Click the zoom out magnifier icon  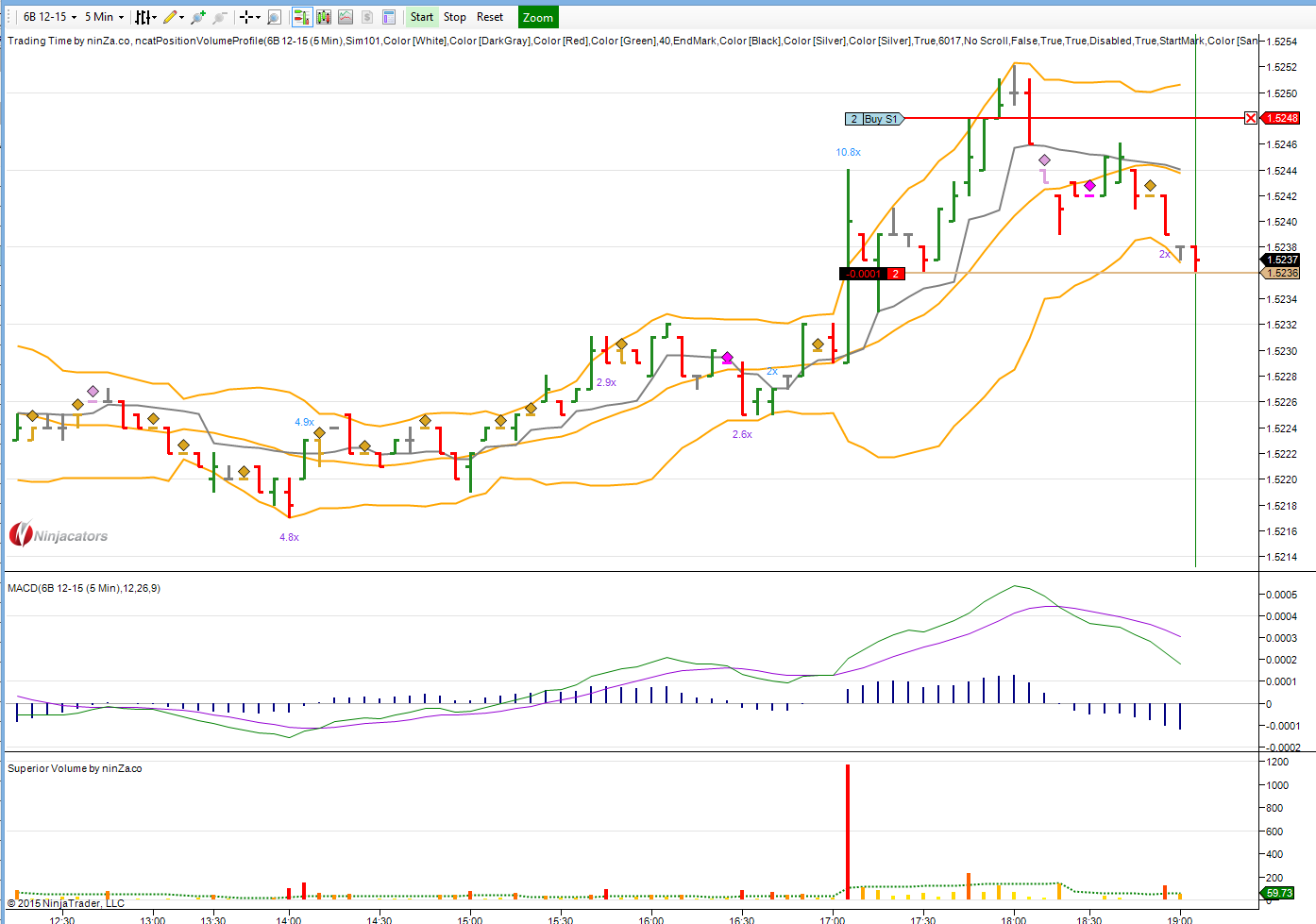(219, 17)
